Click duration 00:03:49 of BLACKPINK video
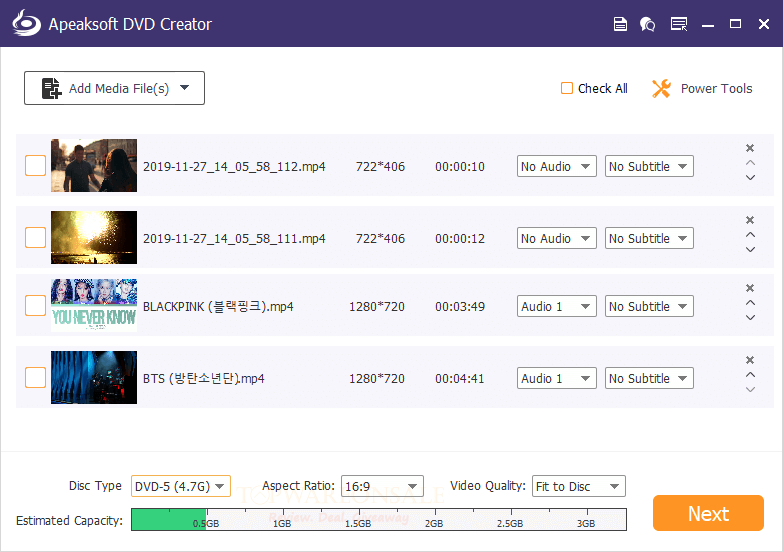 460,306
